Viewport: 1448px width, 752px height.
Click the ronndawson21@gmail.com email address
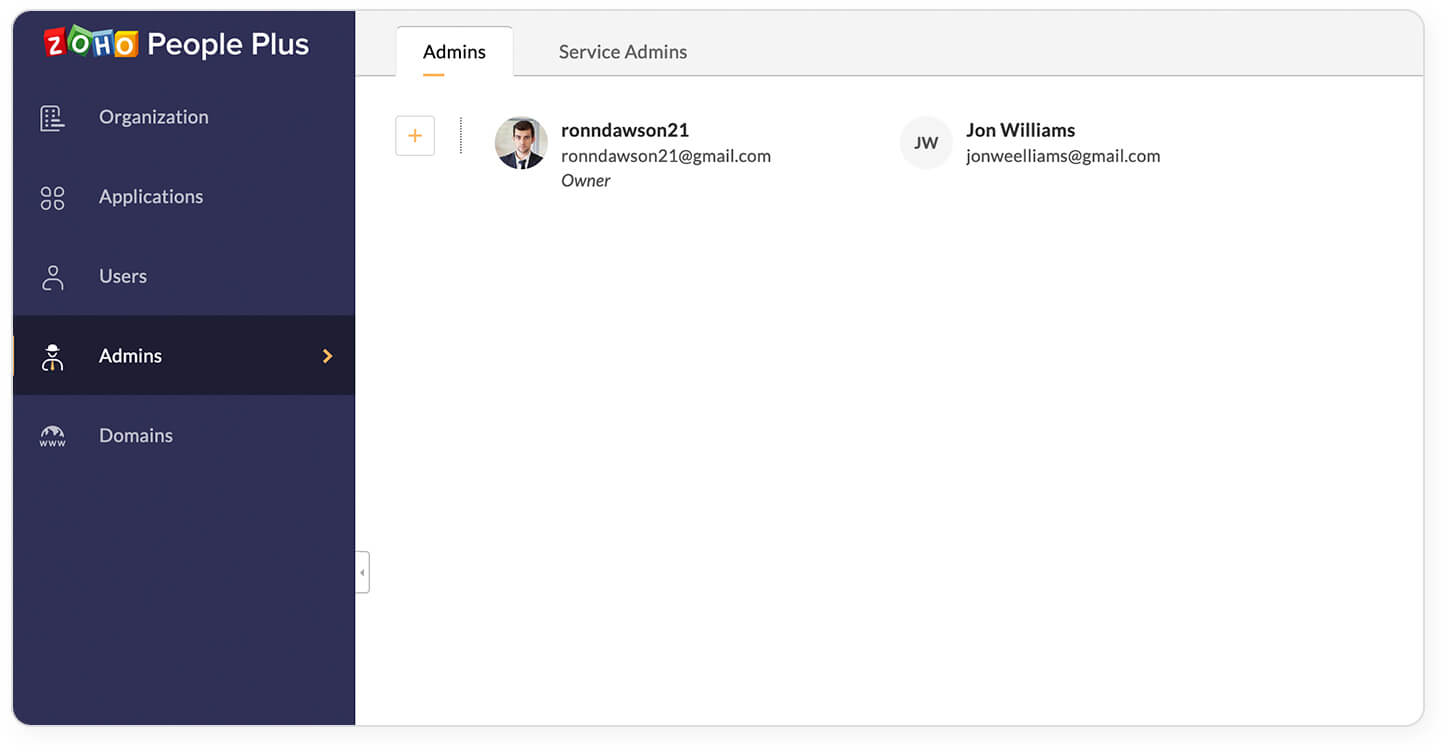(665, 156)
